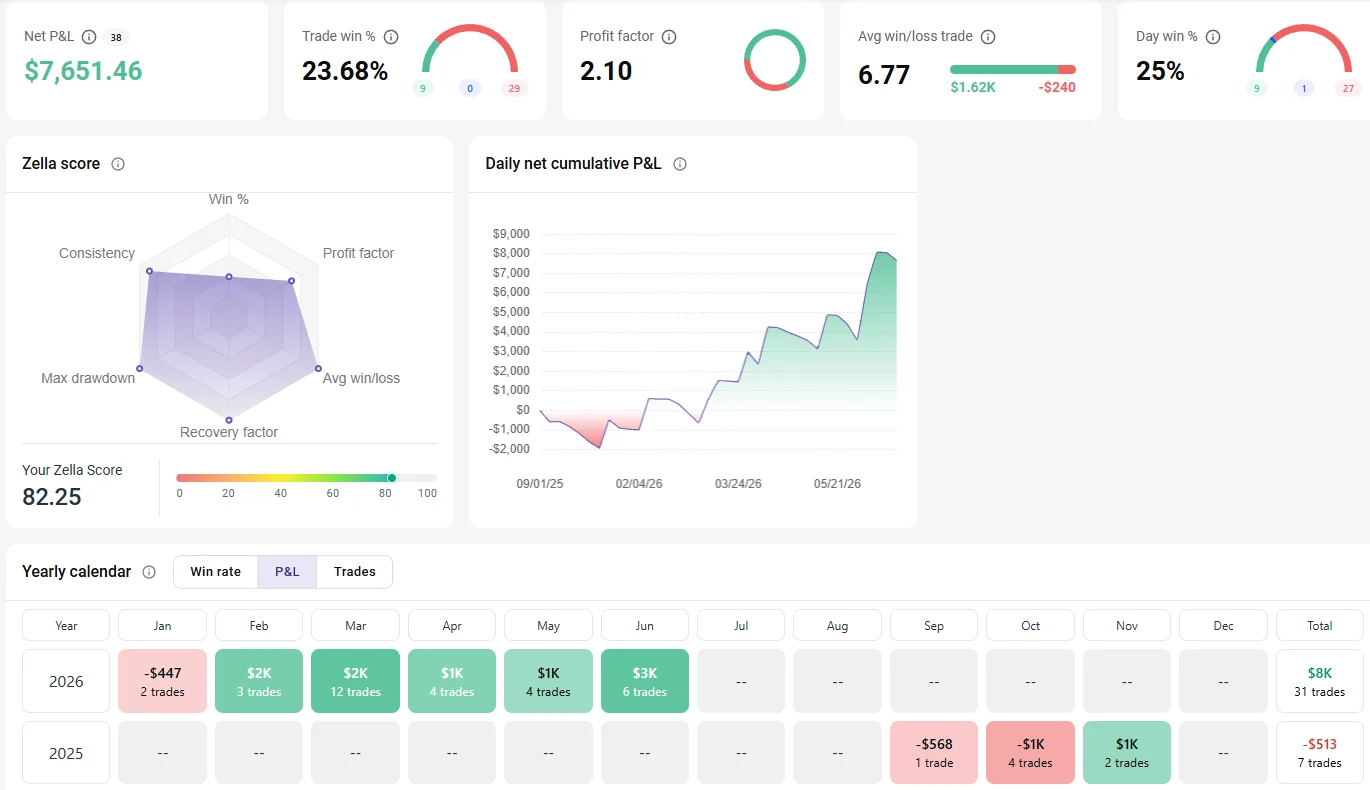Click the 2025 total cell showing -$513
Screen dimensions: 1370x790
[1320, 752]
